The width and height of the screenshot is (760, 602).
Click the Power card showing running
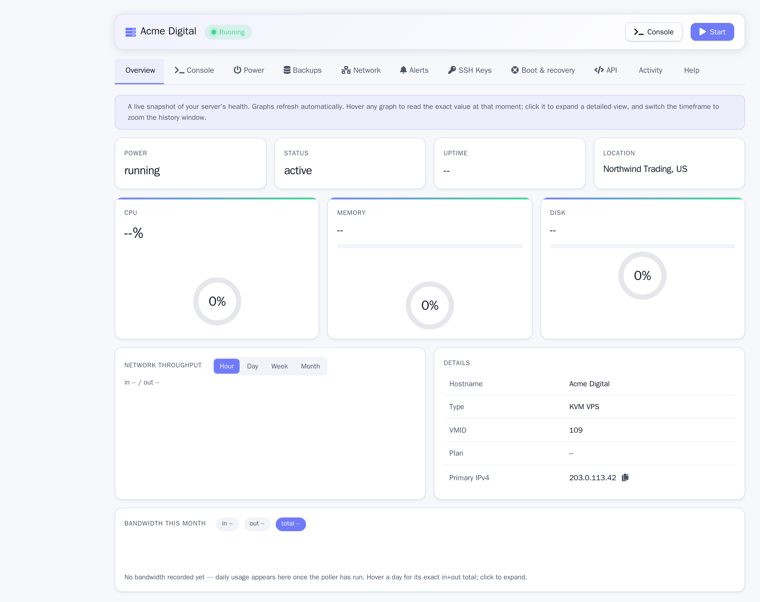click(190, 163)
